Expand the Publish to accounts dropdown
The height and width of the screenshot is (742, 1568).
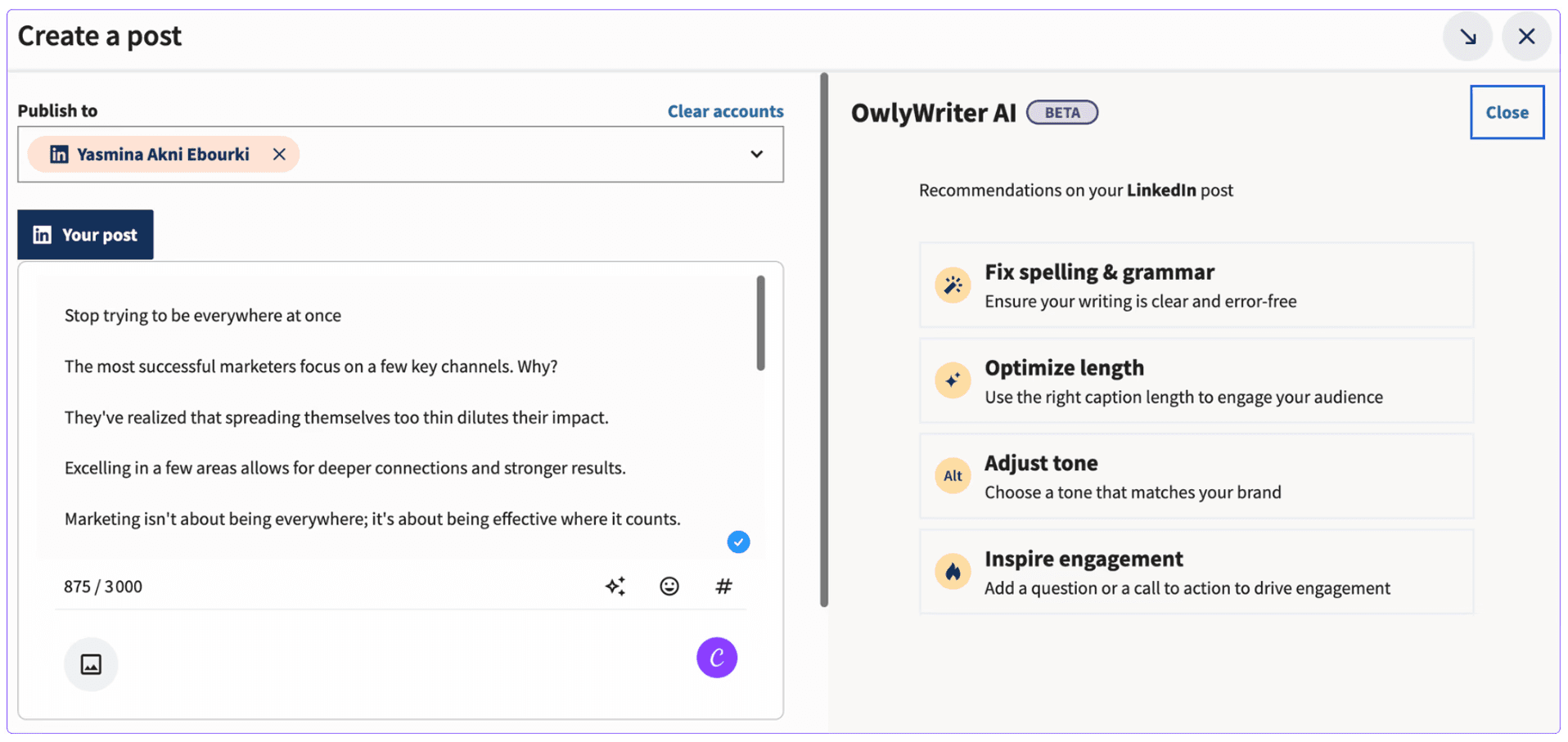[x=757, y=154]
